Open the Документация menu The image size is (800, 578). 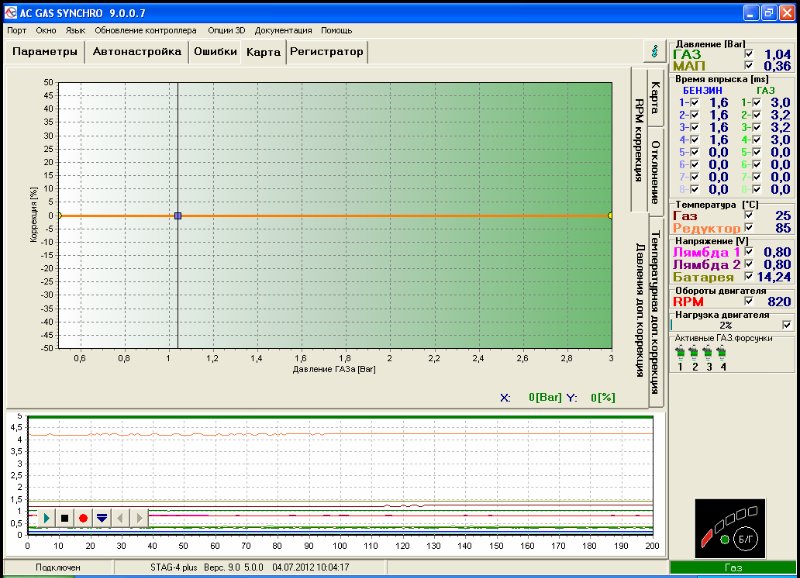(x=283, y=30)
